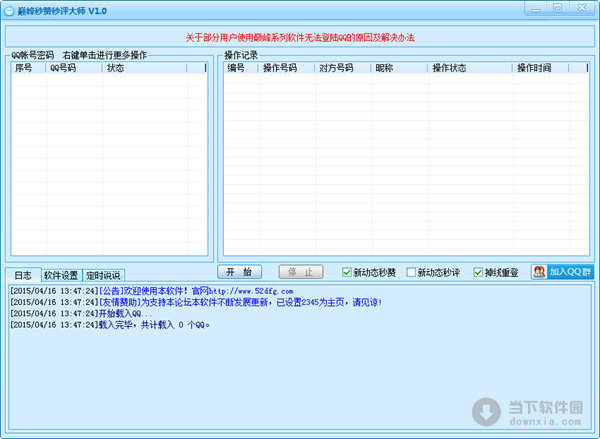This screenshot has height=439, width=600.
Task: Click the app icon in the title bar
Action: [8, 11]
